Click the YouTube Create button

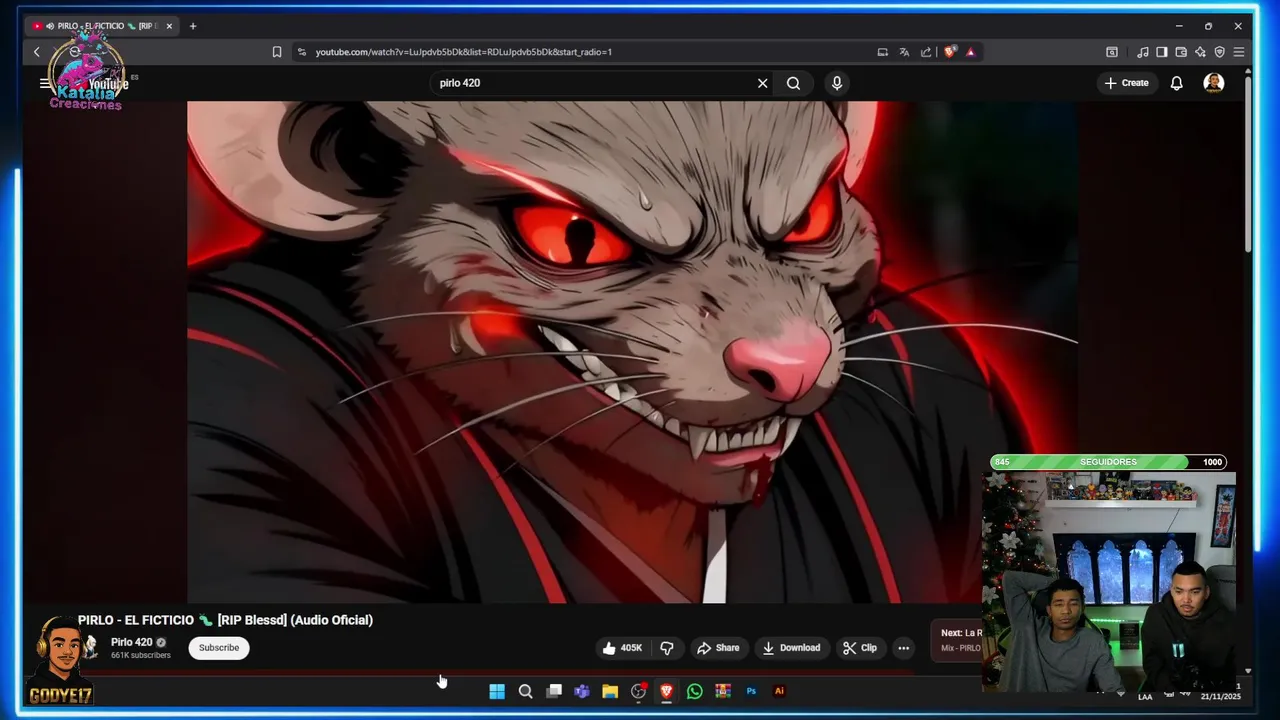point(1126,83)
